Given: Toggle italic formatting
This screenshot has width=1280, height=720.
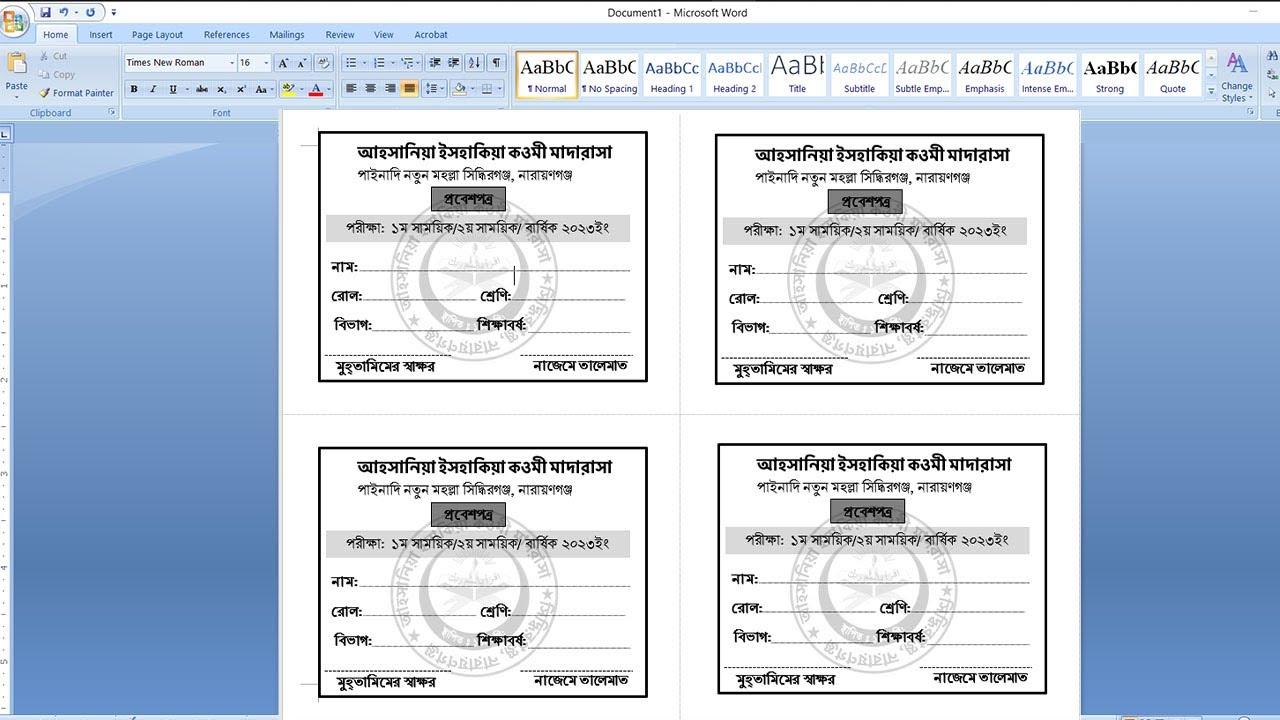Looking at the screenshot, I should [153, 90].
